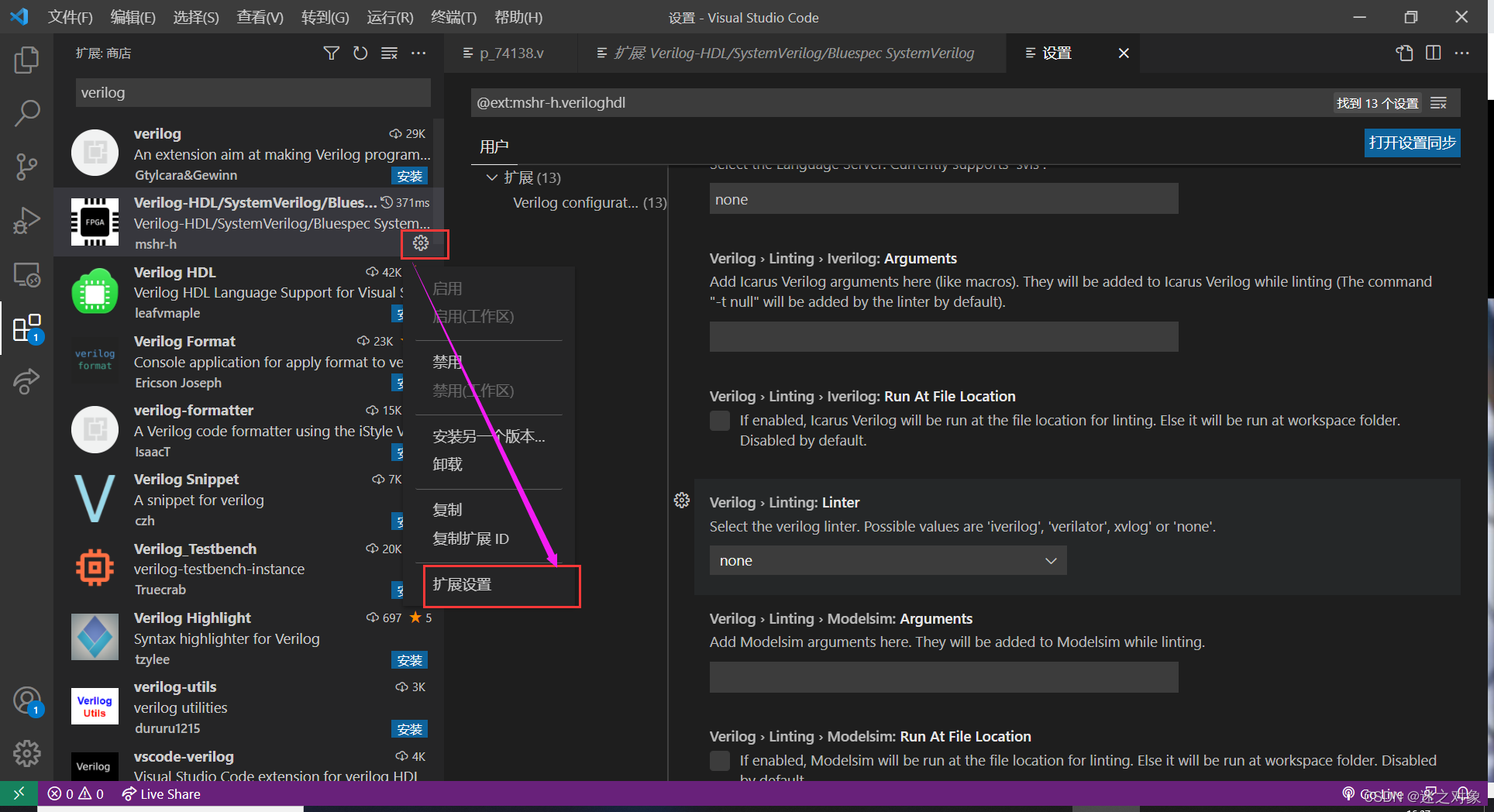Click Live Share in the status bar
The image size is (1494, 812).
161,794
